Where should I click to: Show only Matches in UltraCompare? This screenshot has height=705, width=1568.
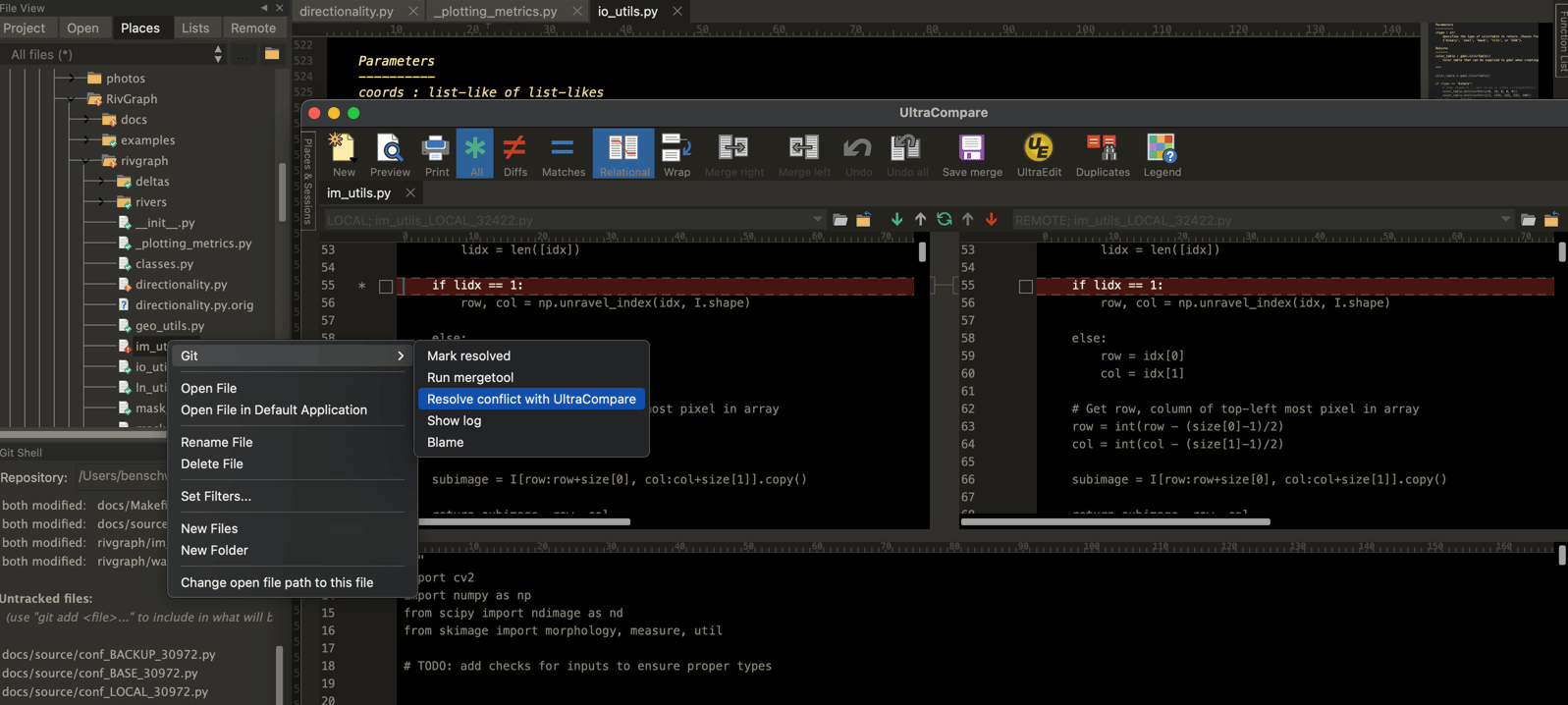tap(564, 154)
